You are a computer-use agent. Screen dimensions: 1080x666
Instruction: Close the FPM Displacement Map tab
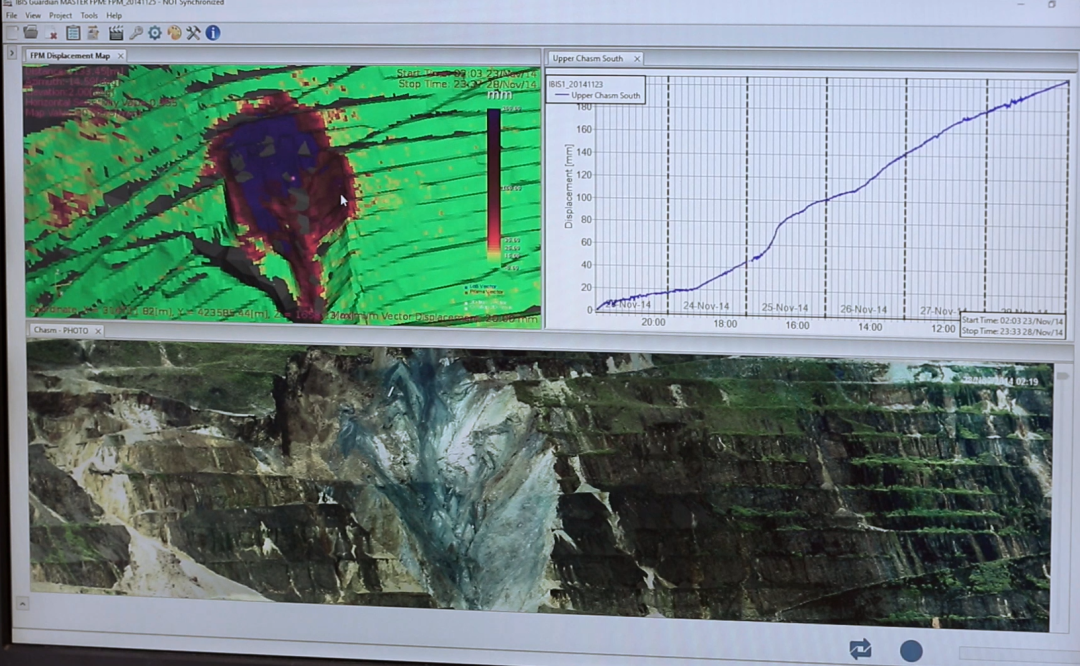tap(121, 56)
